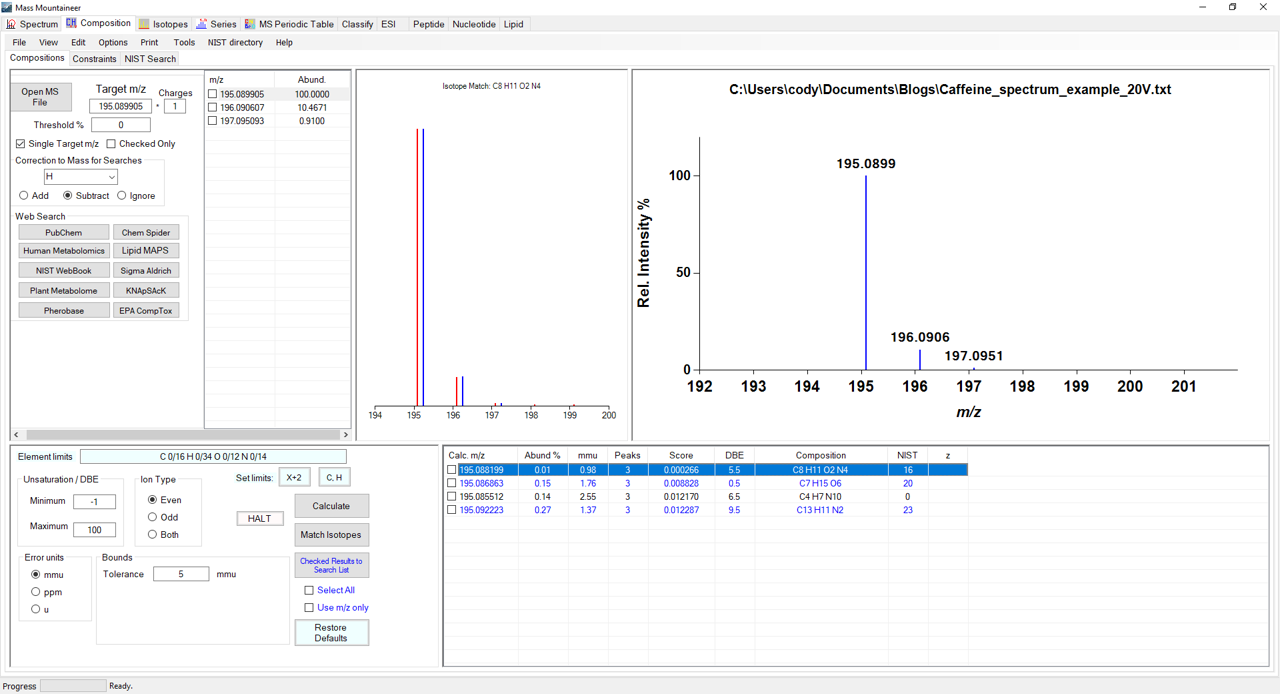Switch to the Lipid tab
The width and height of the screenshot is (1280, 694).
(513, 24)
